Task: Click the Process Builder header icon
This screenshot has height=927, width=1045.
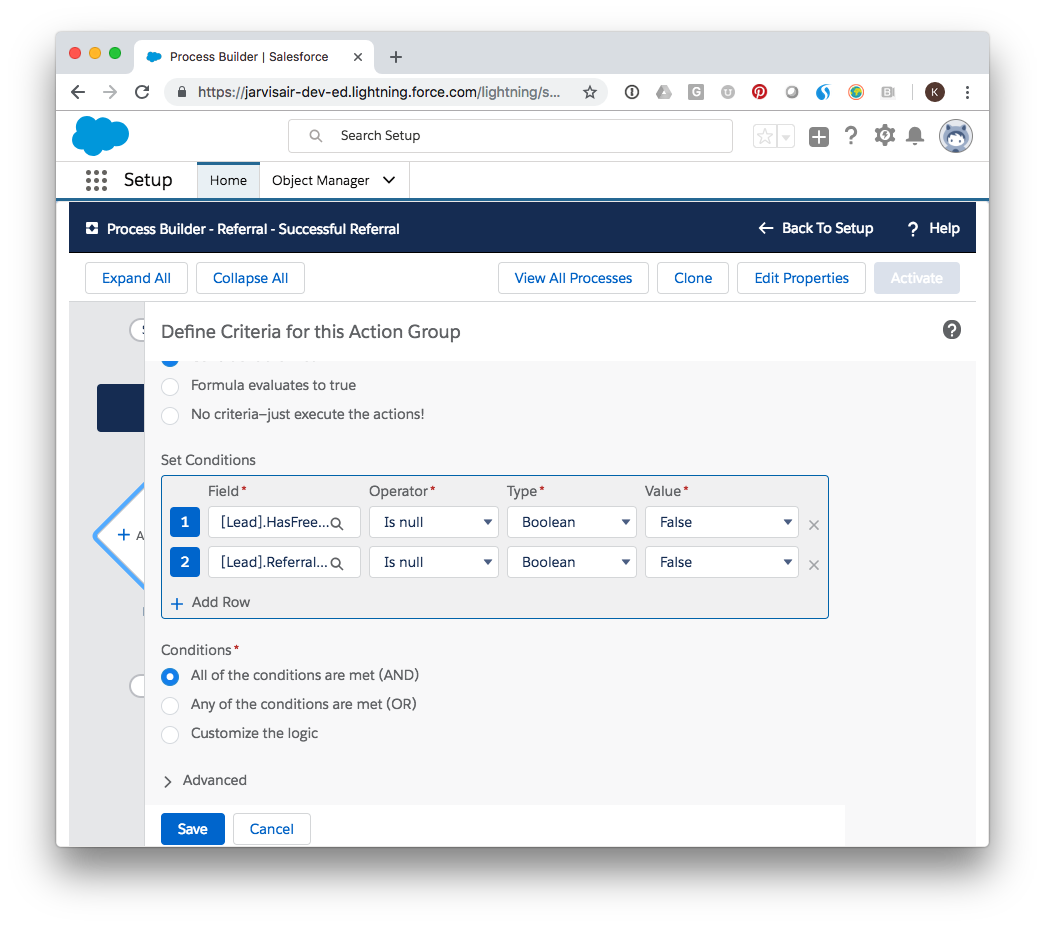Action: tap(92, 229)
